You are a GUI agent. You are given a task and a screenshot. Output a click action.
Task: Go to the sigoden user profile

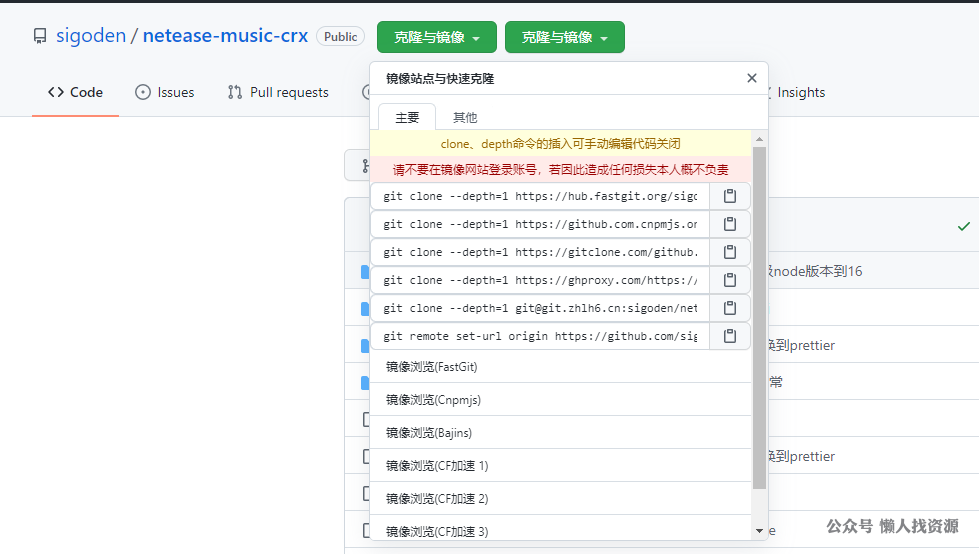coord(91,36)
